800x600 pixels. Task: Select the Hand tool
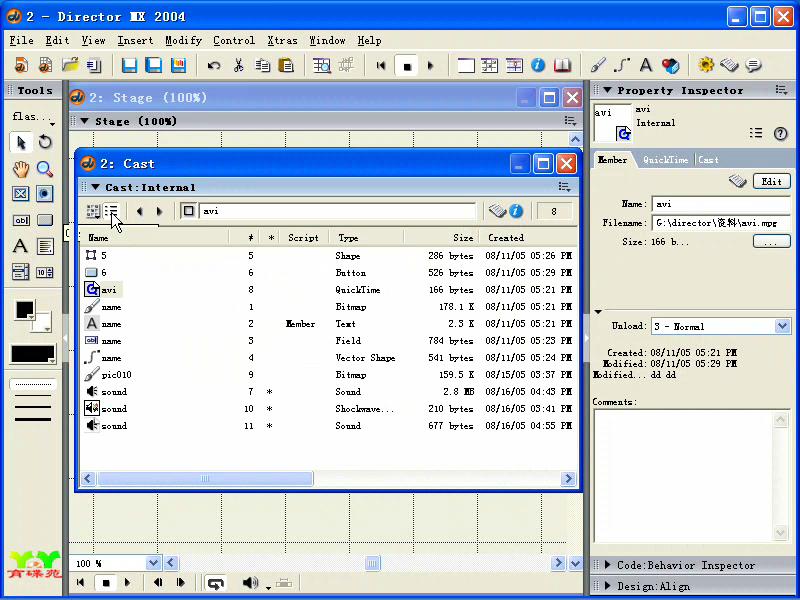coord(21,169)
